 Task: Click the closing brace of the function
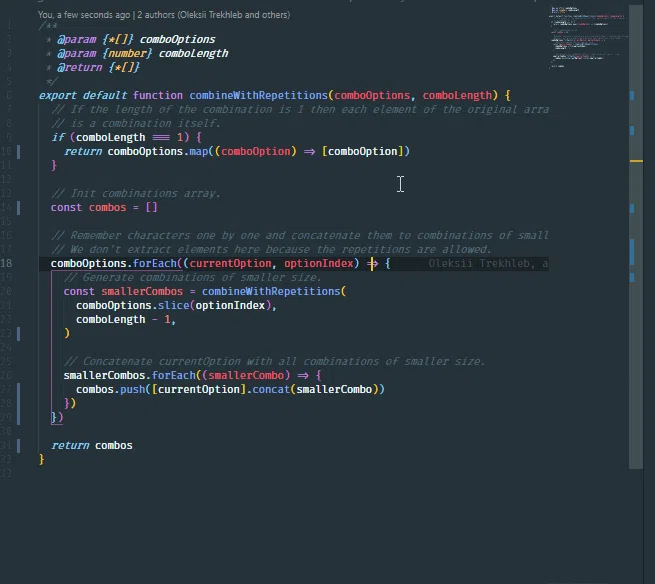41,460
